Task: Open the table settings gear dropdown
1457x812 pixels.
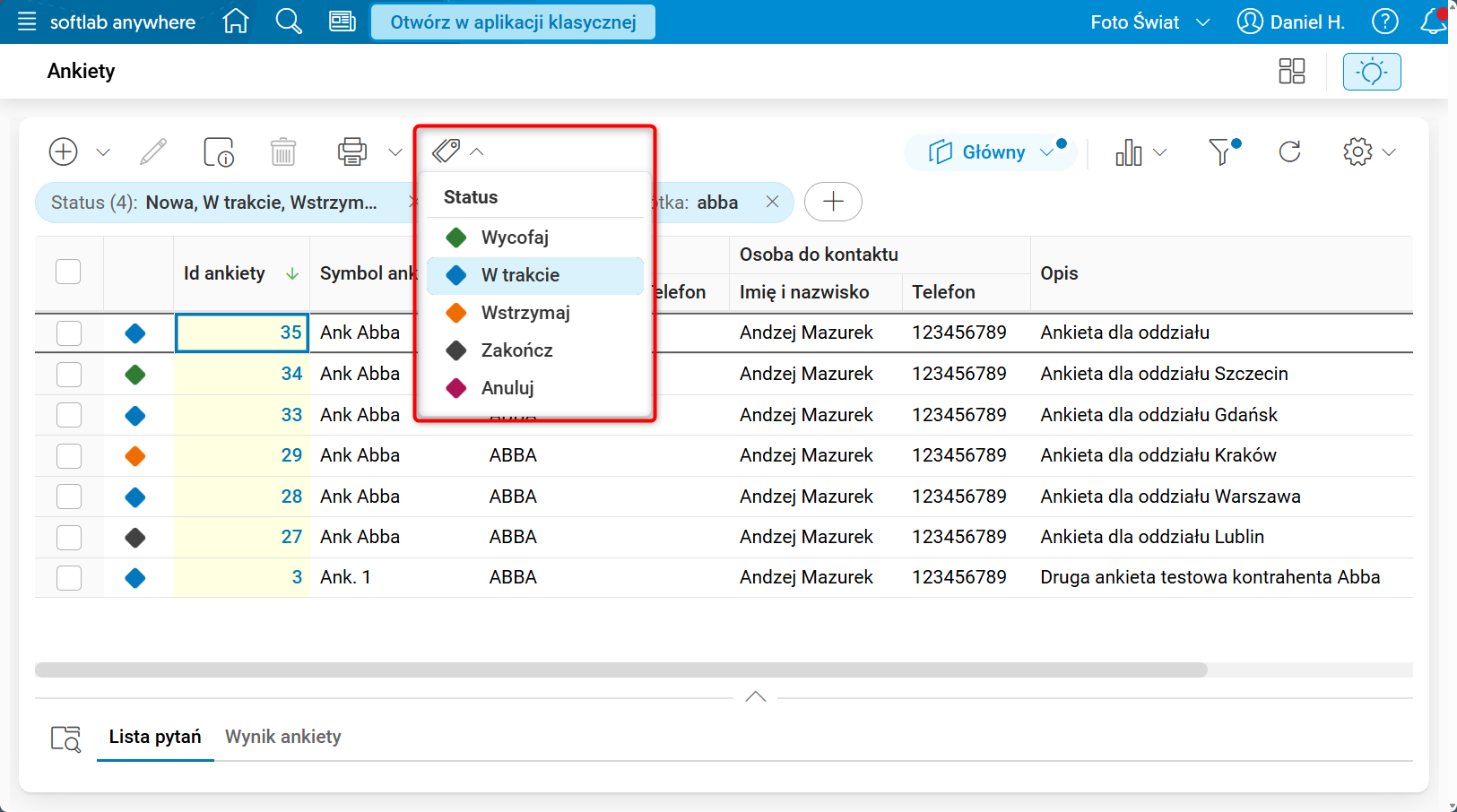Action: (x=1369, y=152)
